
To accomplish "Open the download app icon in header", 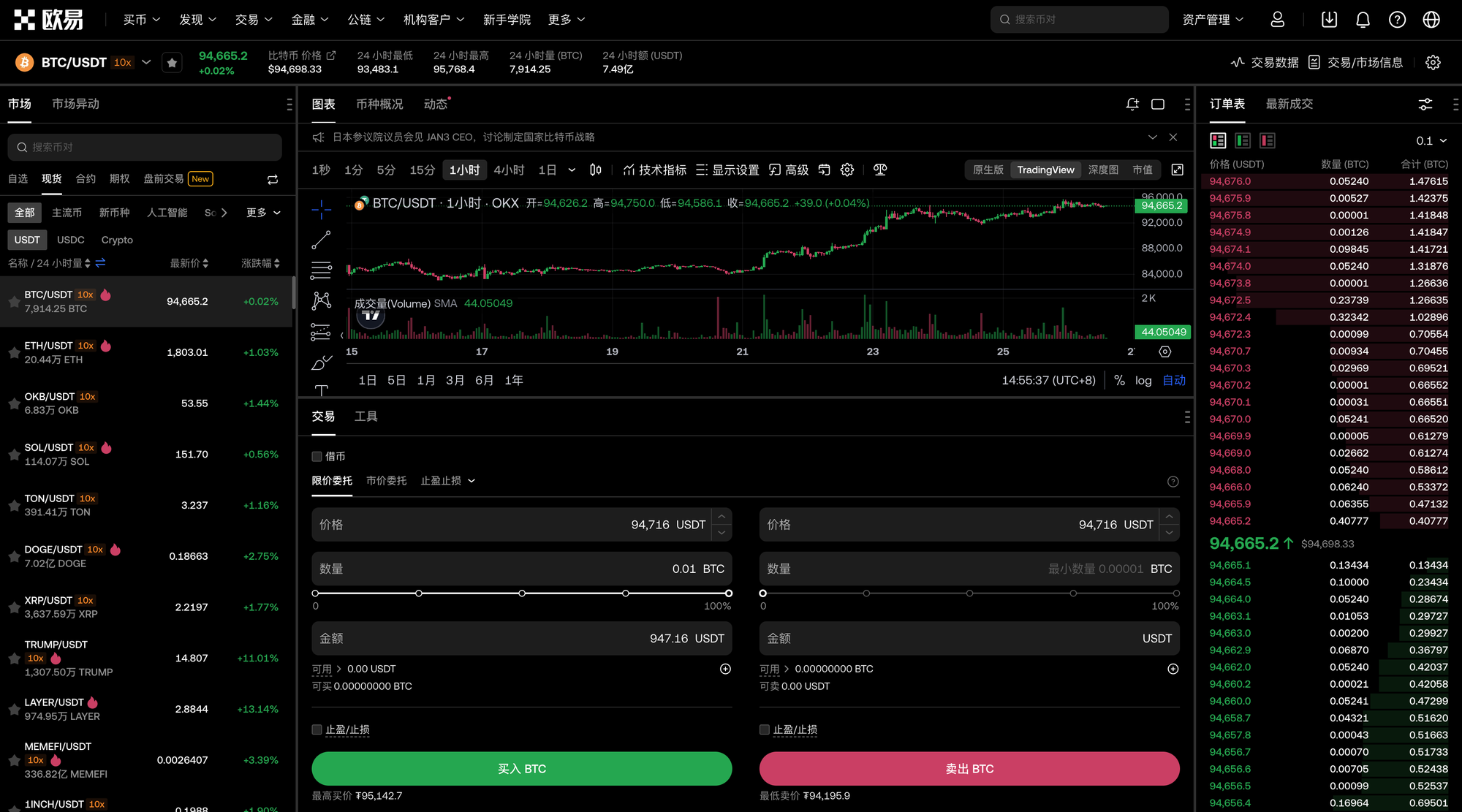I will coord(1329,20).
